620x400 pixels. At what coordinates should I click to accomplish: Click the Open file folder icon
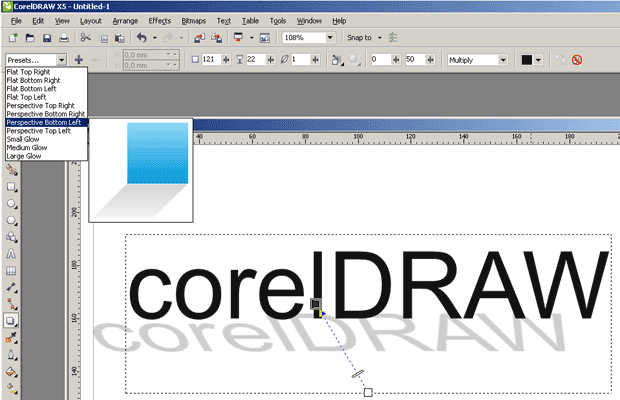click(30, 38)
